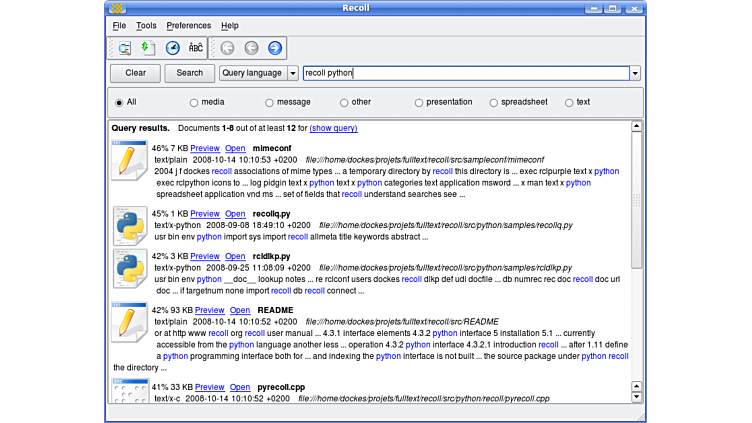Click the Python icon beside recollq.py
The image size is (752, 423).
pos(130,226)
